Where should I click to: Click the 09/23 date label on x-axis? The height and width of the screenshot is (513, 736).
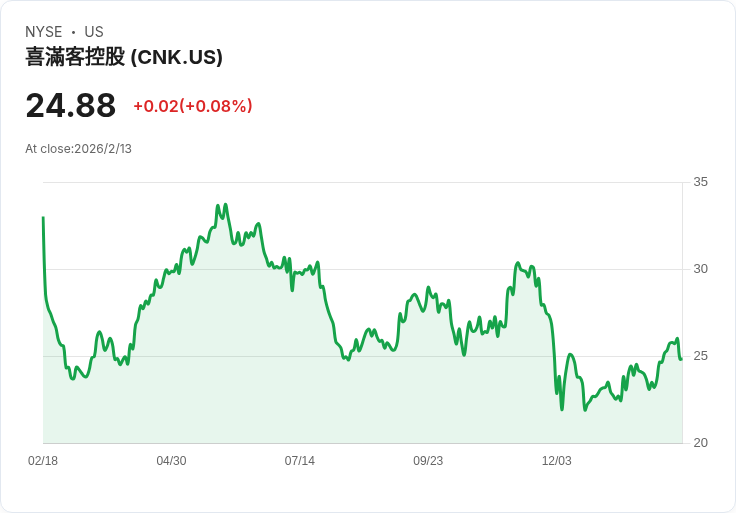[x=428, y=461]
